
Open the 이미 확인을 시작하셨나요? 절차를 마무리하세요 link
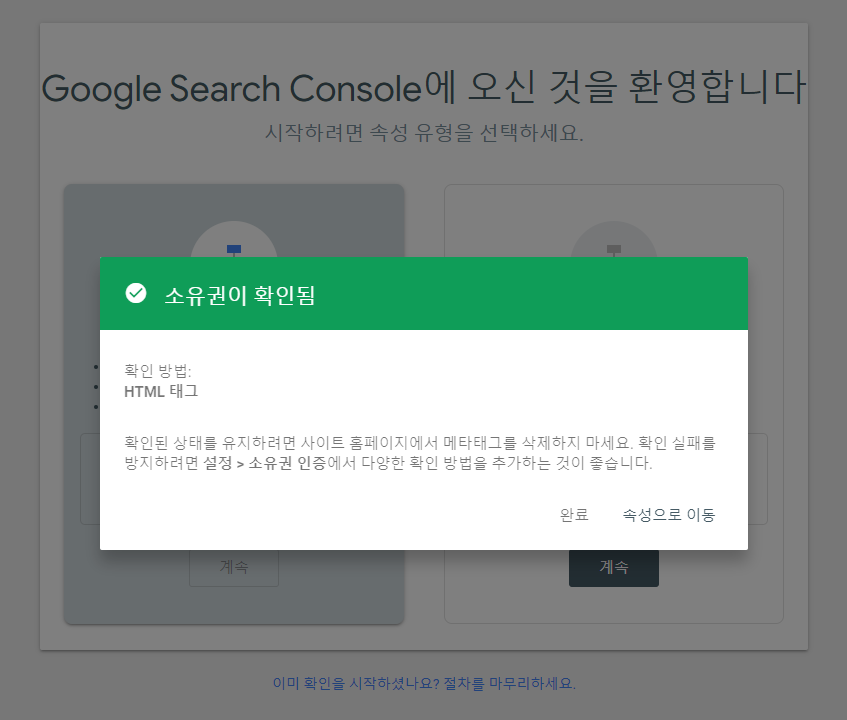[424, 683]
